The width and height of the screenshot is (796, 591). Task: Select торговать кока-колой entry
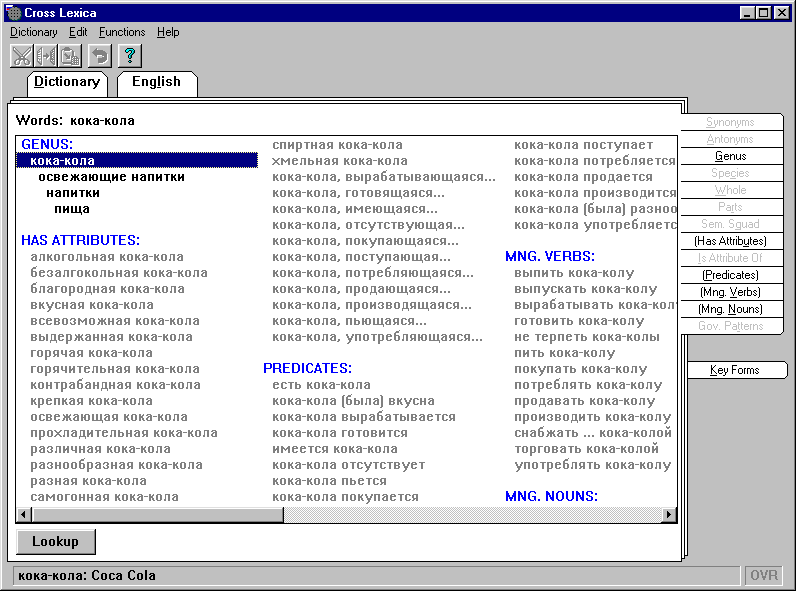click(586, 449)
